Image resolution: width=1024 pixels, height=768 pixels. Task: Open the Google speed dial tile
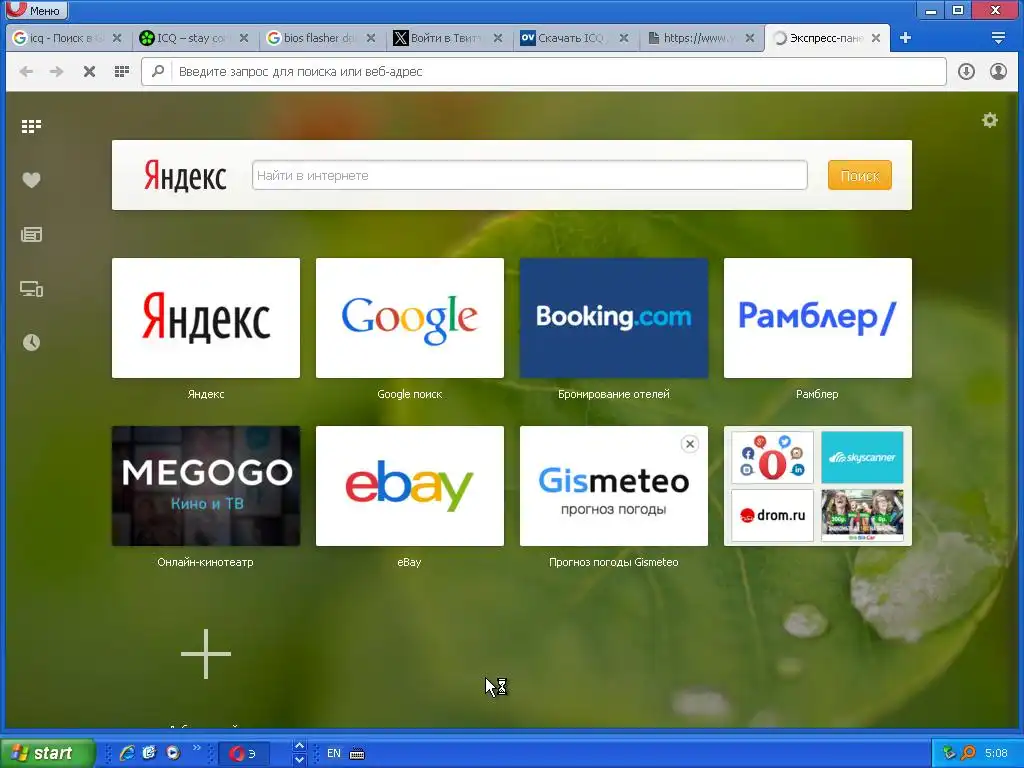point(409,317)
